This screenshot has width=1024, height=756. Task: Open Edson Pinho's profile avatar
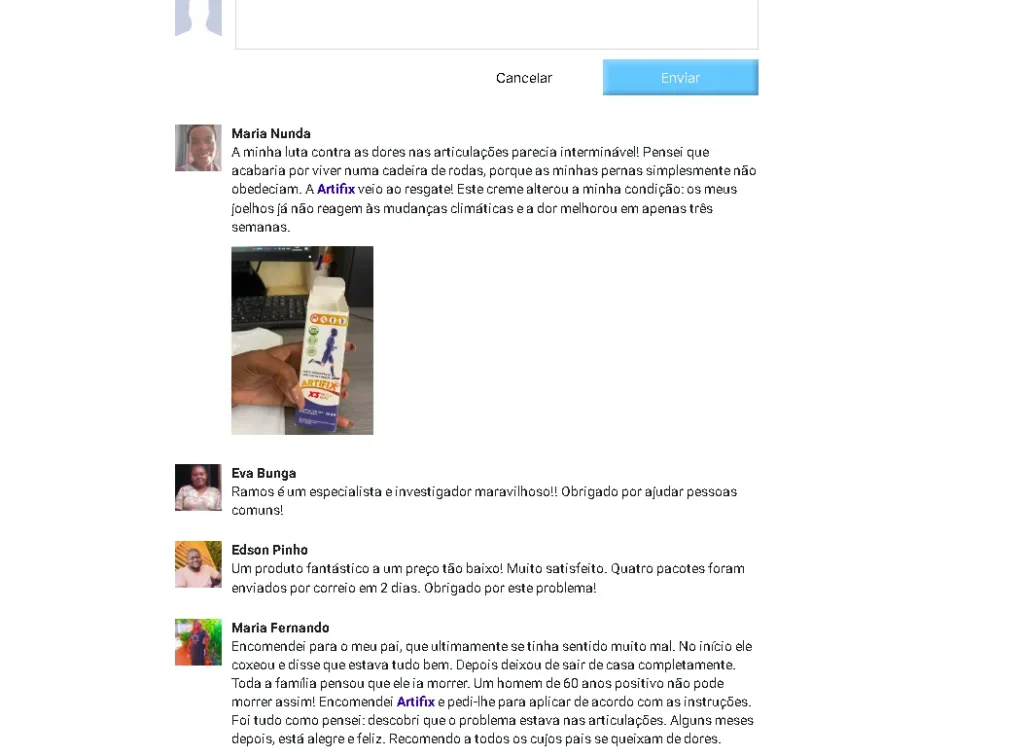[x=198, y=564]
